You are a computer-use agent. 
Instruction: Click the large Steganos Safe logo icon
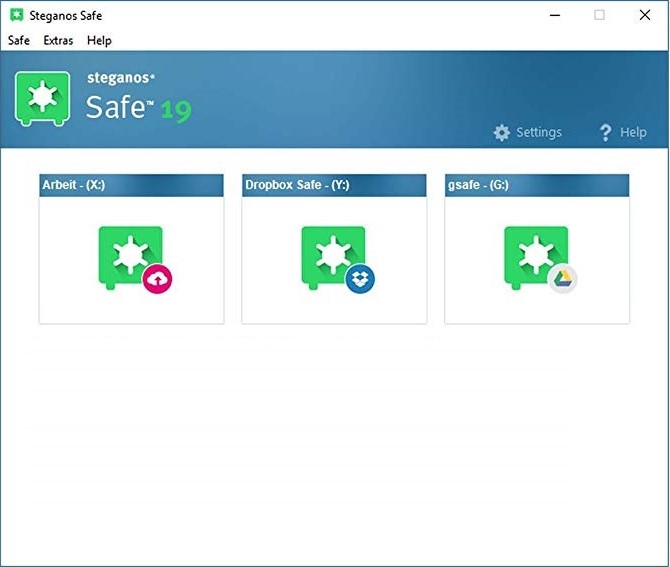(x=42, y=99)
